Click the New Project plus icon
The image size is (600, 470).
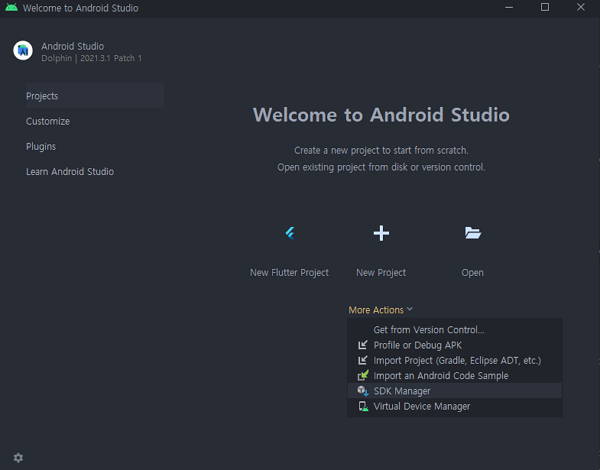pyautogui.click(x=381, y=233)
